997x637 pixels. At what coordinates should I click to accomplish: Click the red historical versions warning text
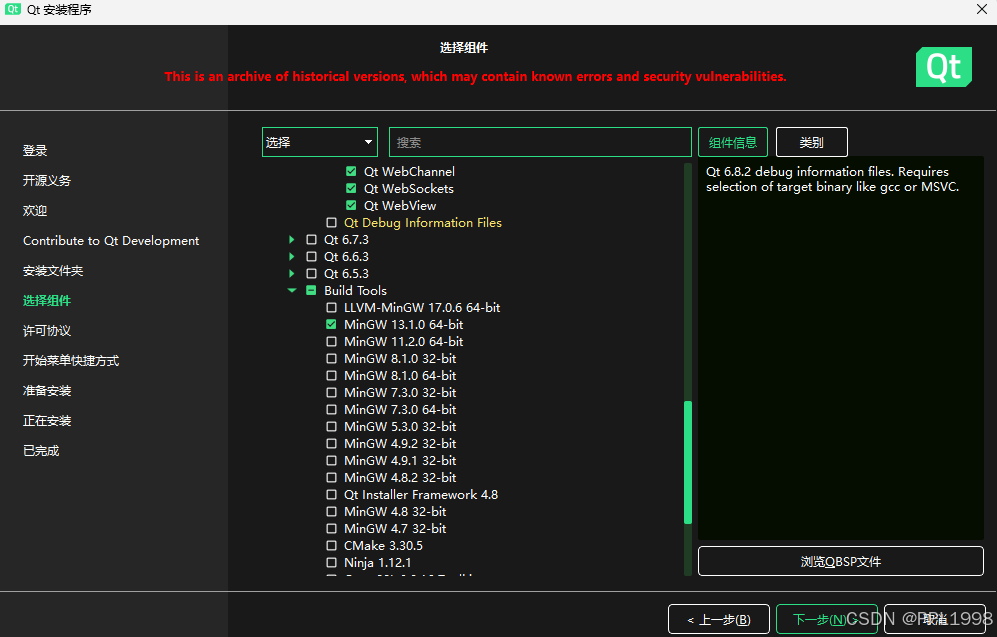tap(475, 76)
